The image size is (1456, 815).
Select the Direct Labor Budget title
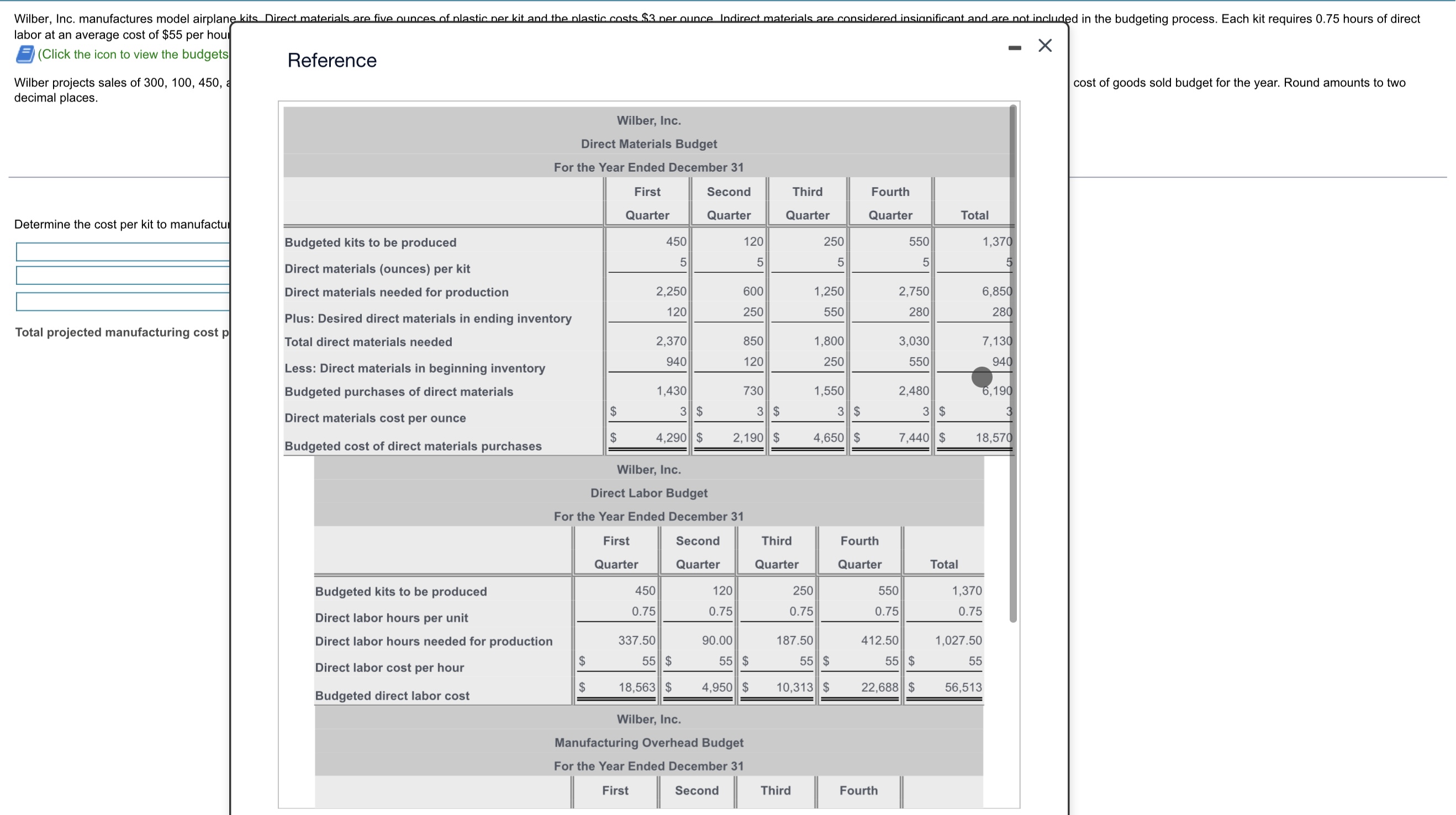pos(649,493)
